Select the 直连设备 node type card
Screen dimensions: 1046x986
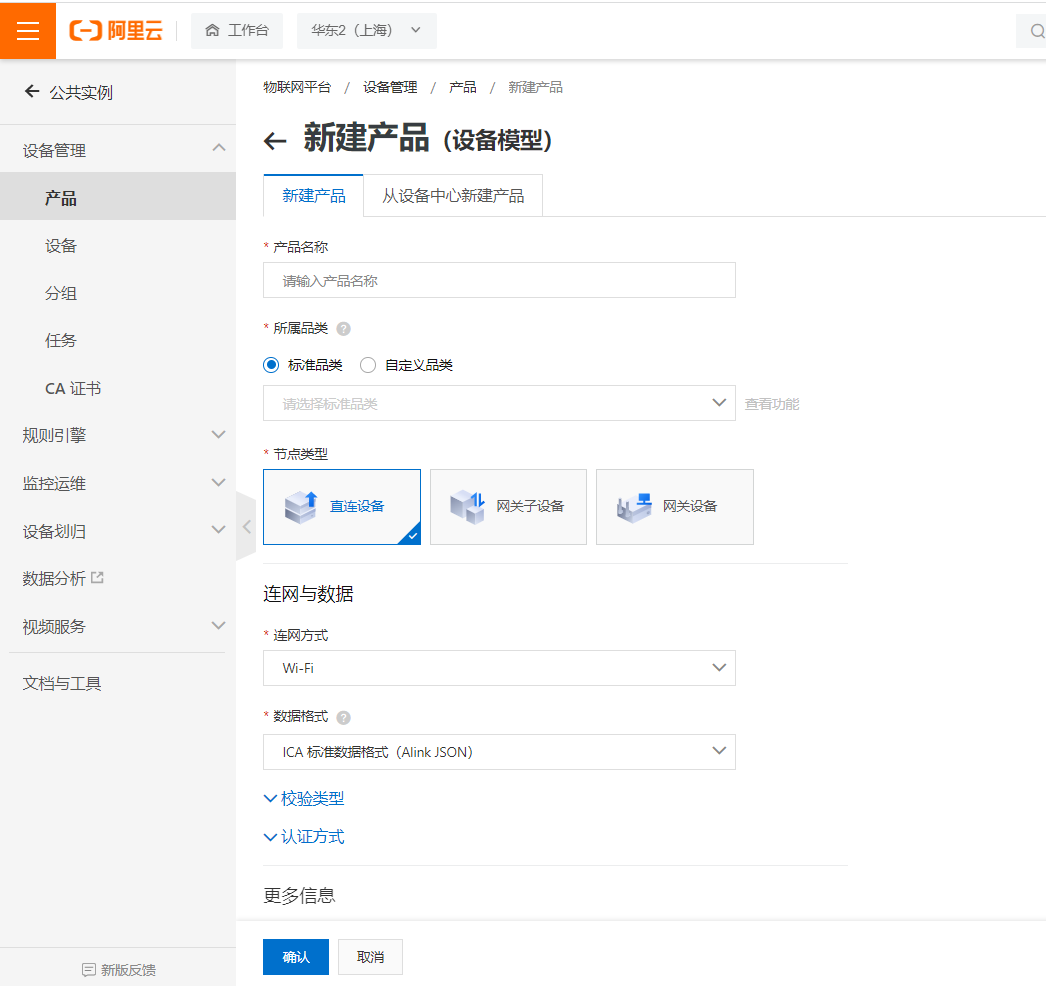tap(342, 507)
